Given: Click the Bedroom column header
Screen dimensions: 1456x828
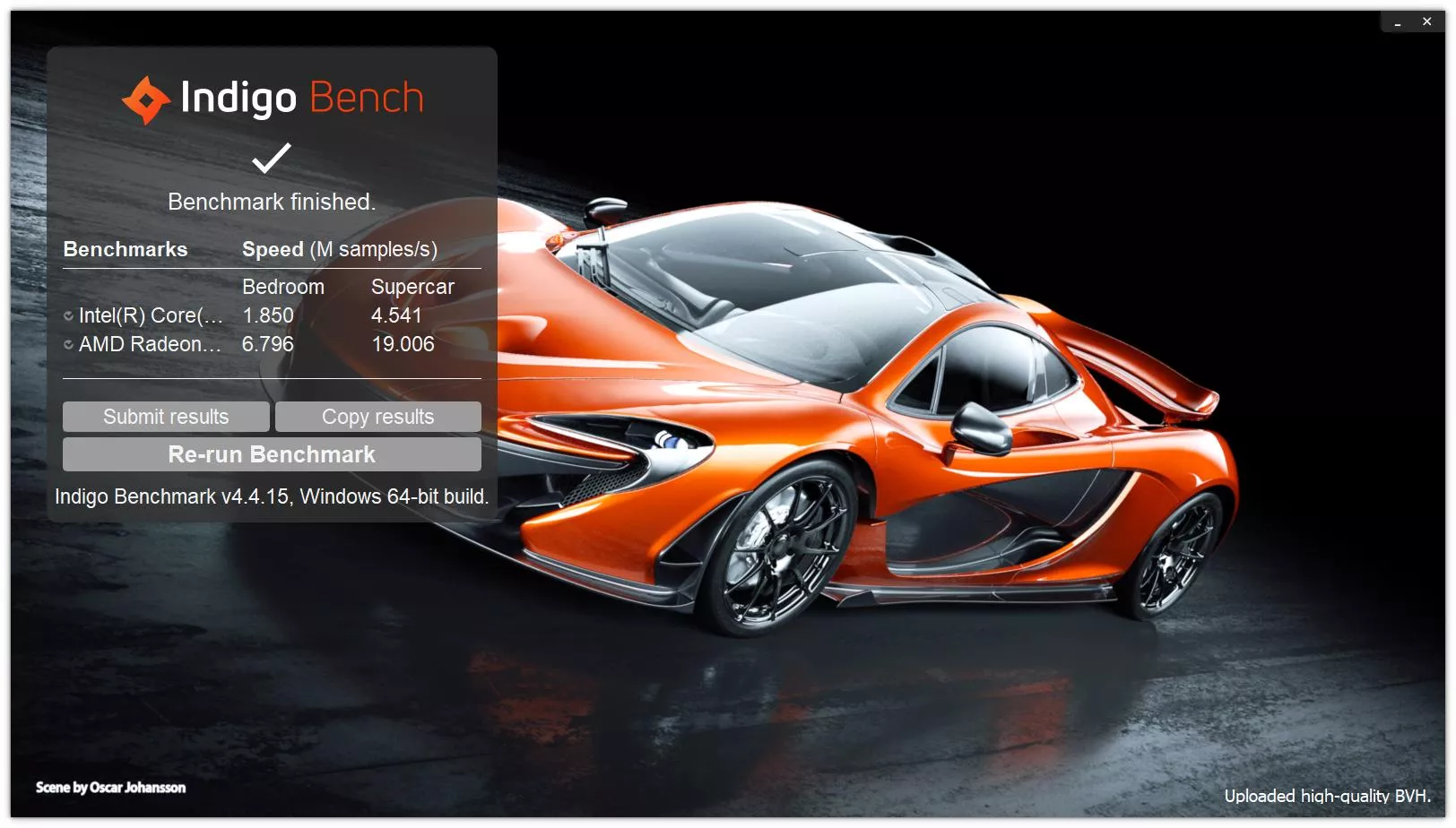Looking at the screenshot, I should tap(283, 287).
